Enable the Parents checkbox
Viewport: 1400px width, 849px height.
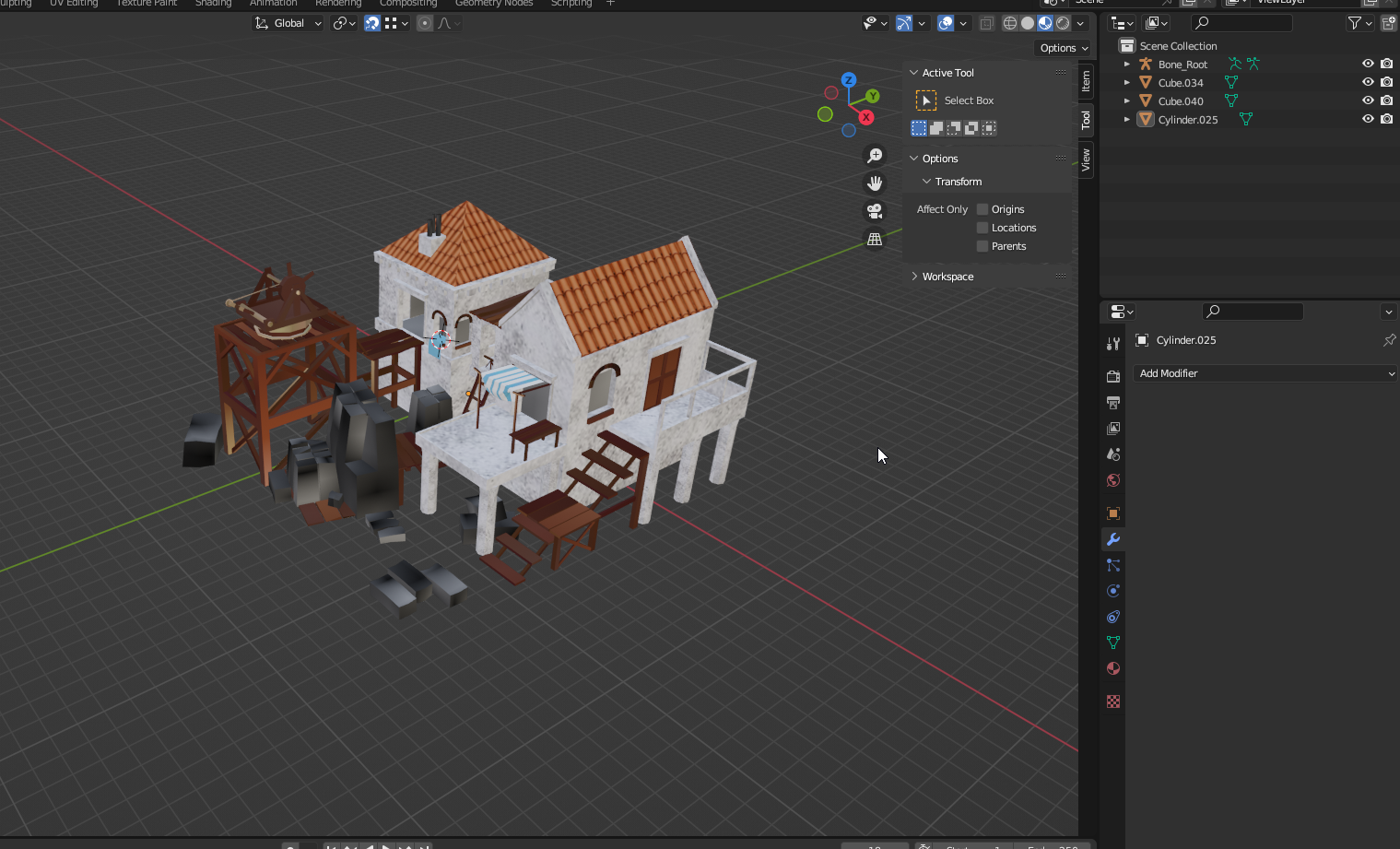(982, 246)
